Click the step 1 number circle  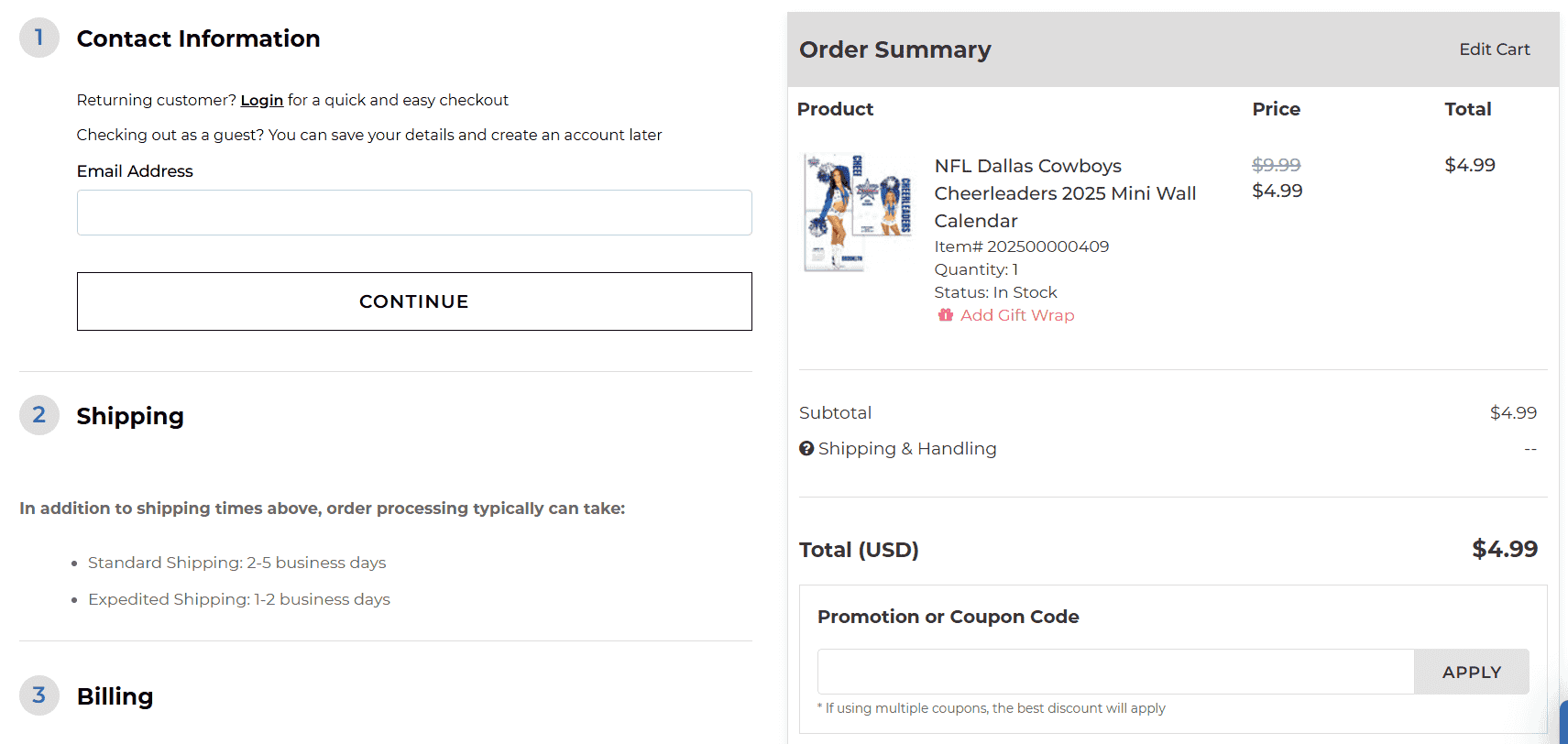[38, 38]
